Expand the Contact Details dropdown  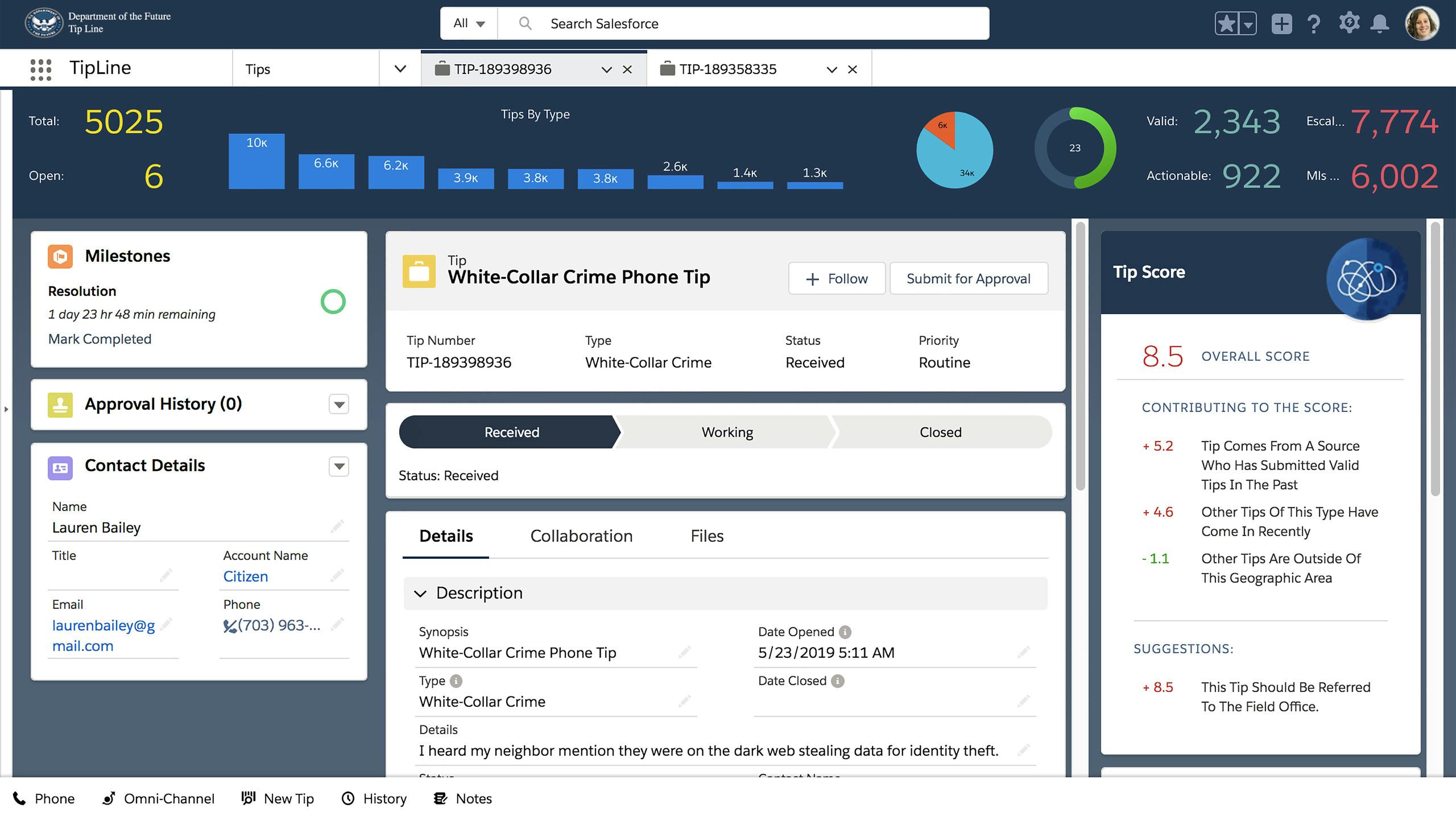tap(339, 466)
